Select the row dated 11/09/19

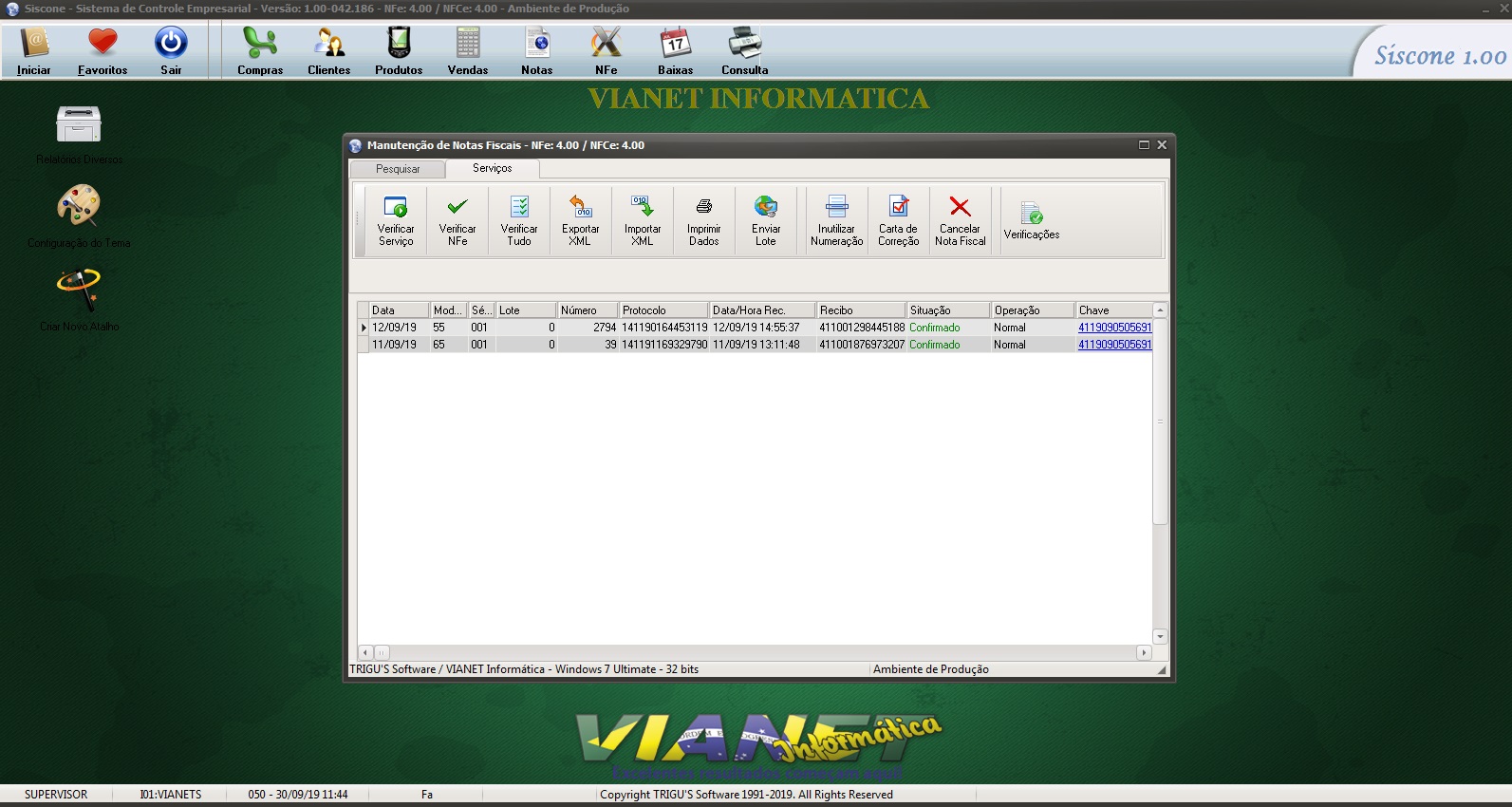[x=755, y=345]
